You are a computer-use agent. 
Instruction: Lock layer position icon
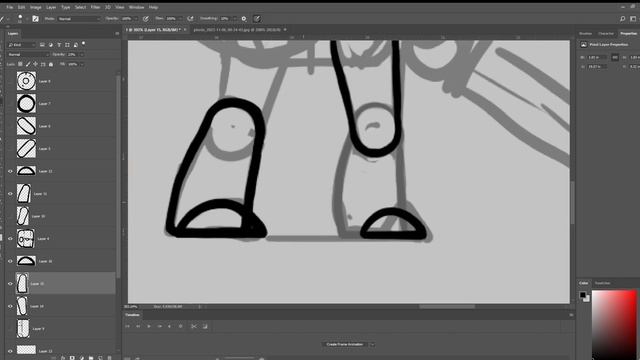point(36,64)
